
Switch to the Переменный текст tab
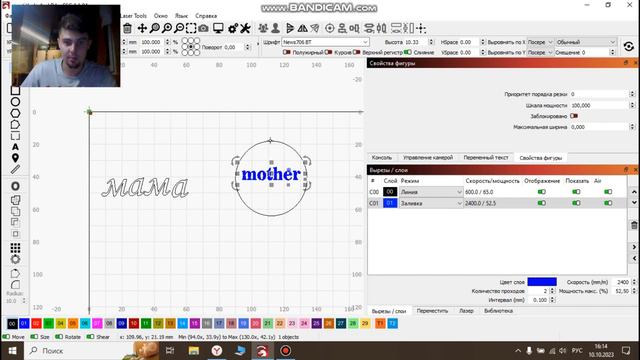tap(486, 158)
